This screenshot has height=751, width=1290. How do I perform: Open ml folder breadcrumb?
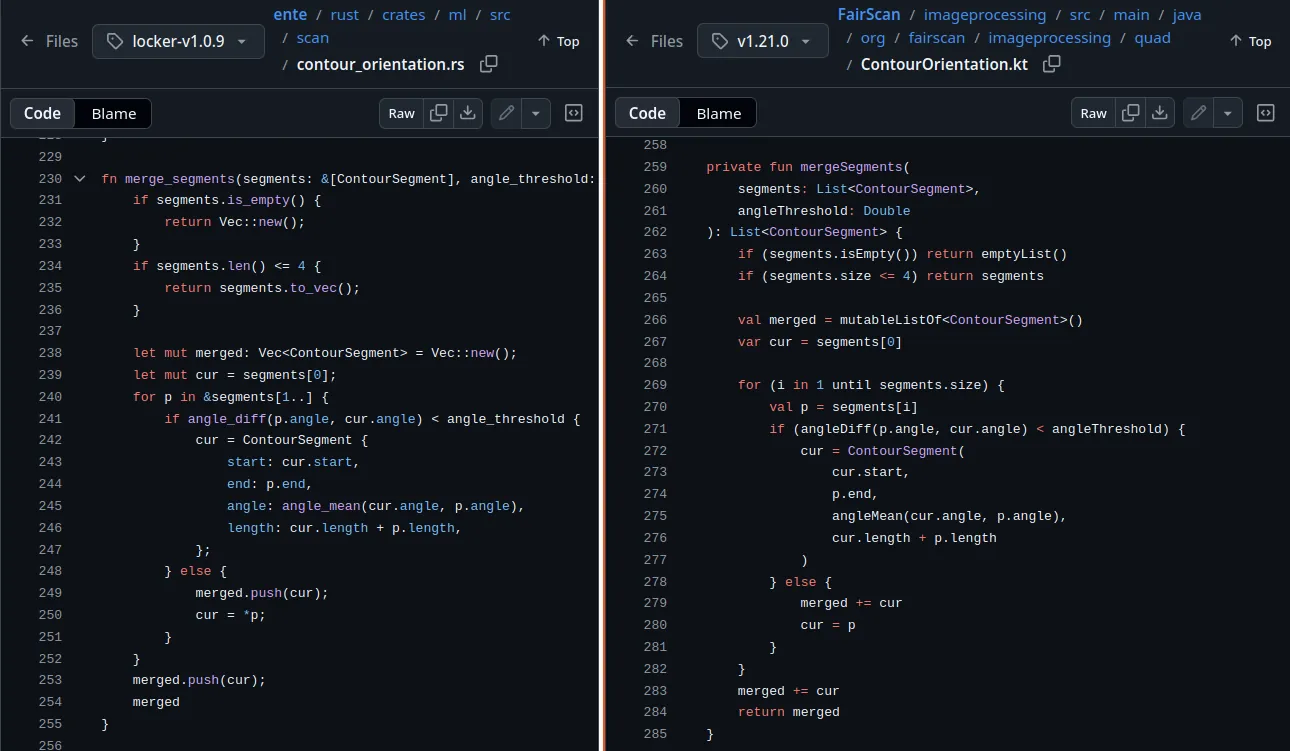(x=457, y=15)
